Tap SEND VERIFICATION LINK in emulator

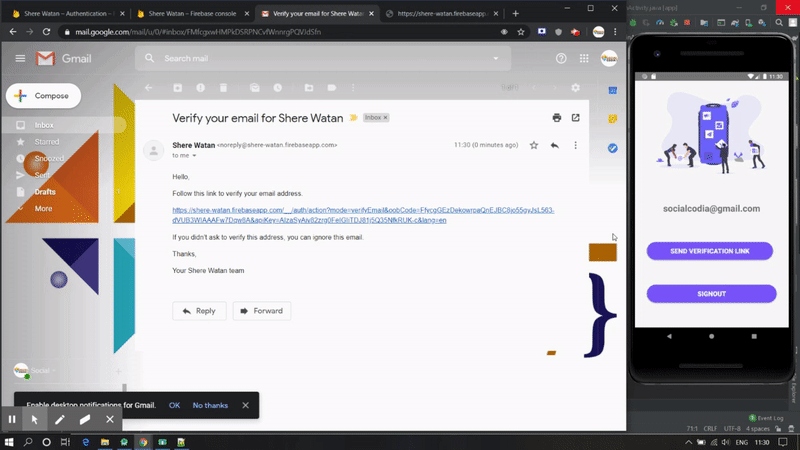click(710, 251)
